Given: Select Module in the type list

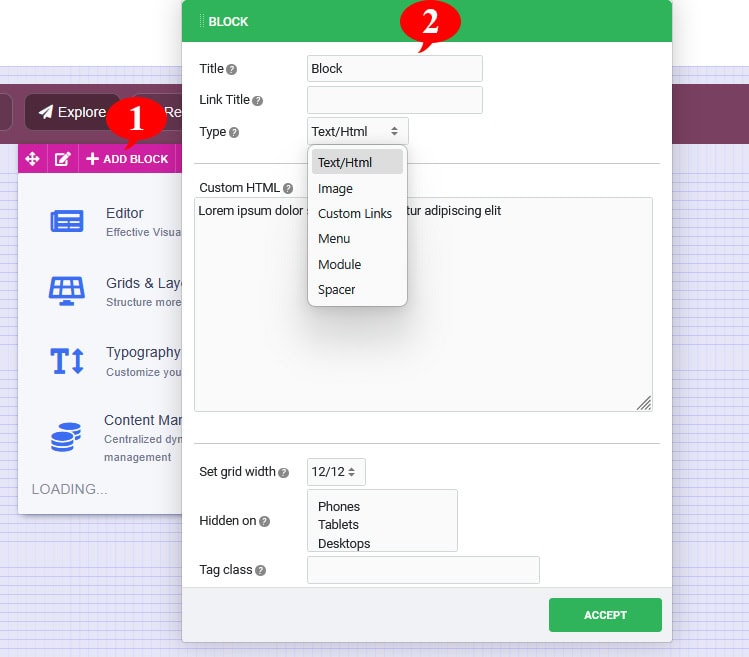Looking at the screenshot, I should [357, 264].
